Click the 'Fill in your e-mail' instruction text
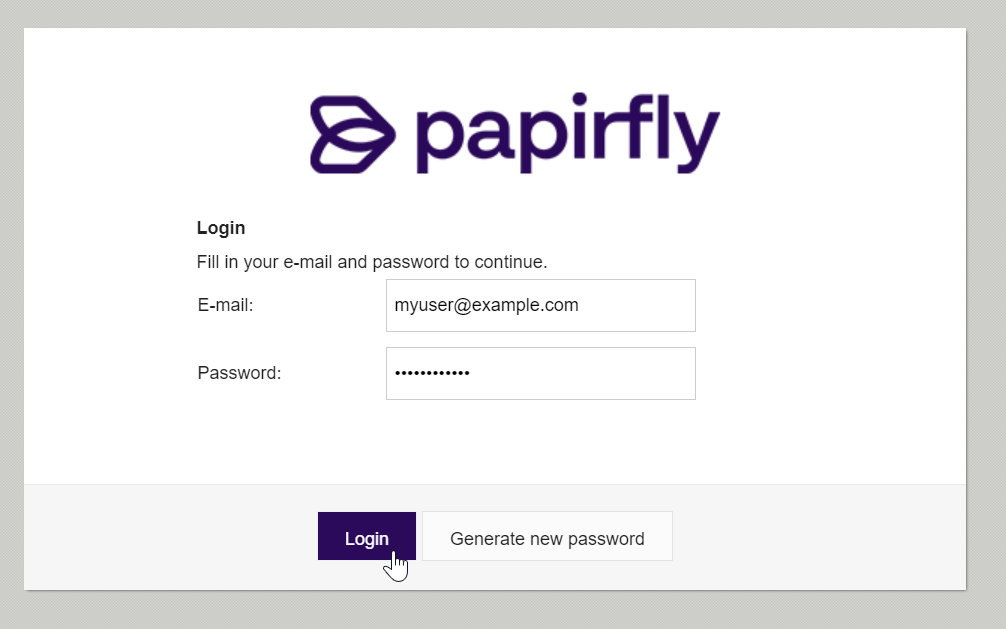This screenshot has height=629, width=1006. [x=371, y=262]
